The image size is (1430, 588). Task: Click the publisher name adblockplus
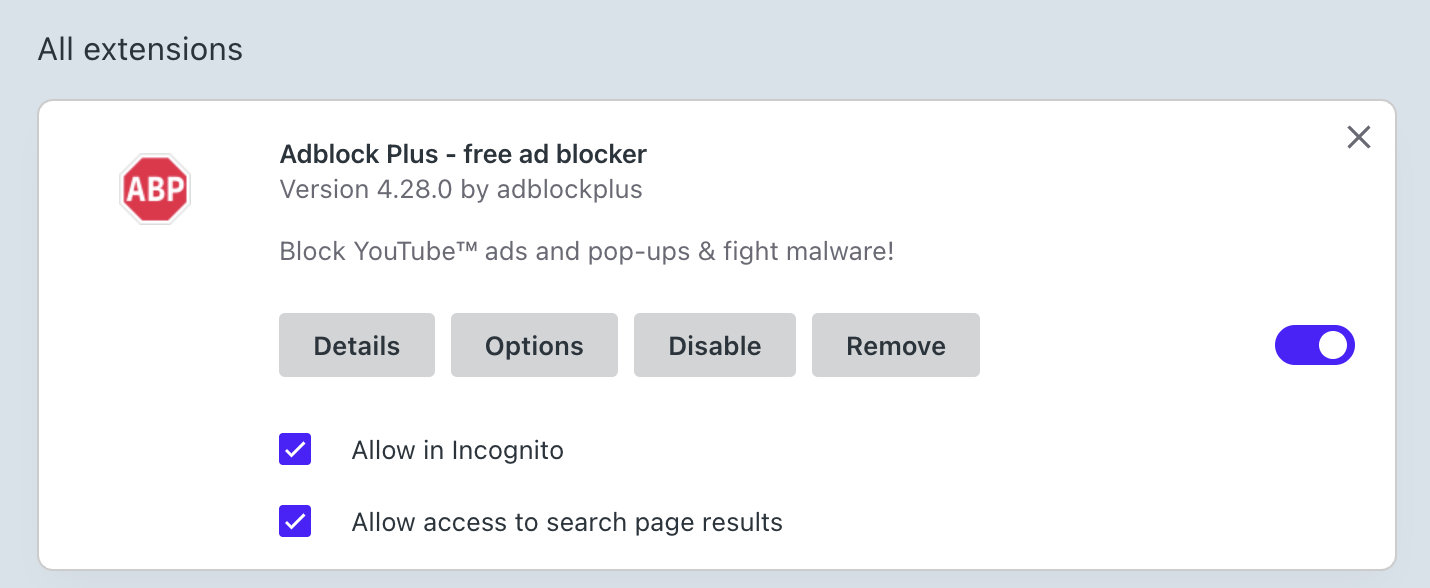569,189
